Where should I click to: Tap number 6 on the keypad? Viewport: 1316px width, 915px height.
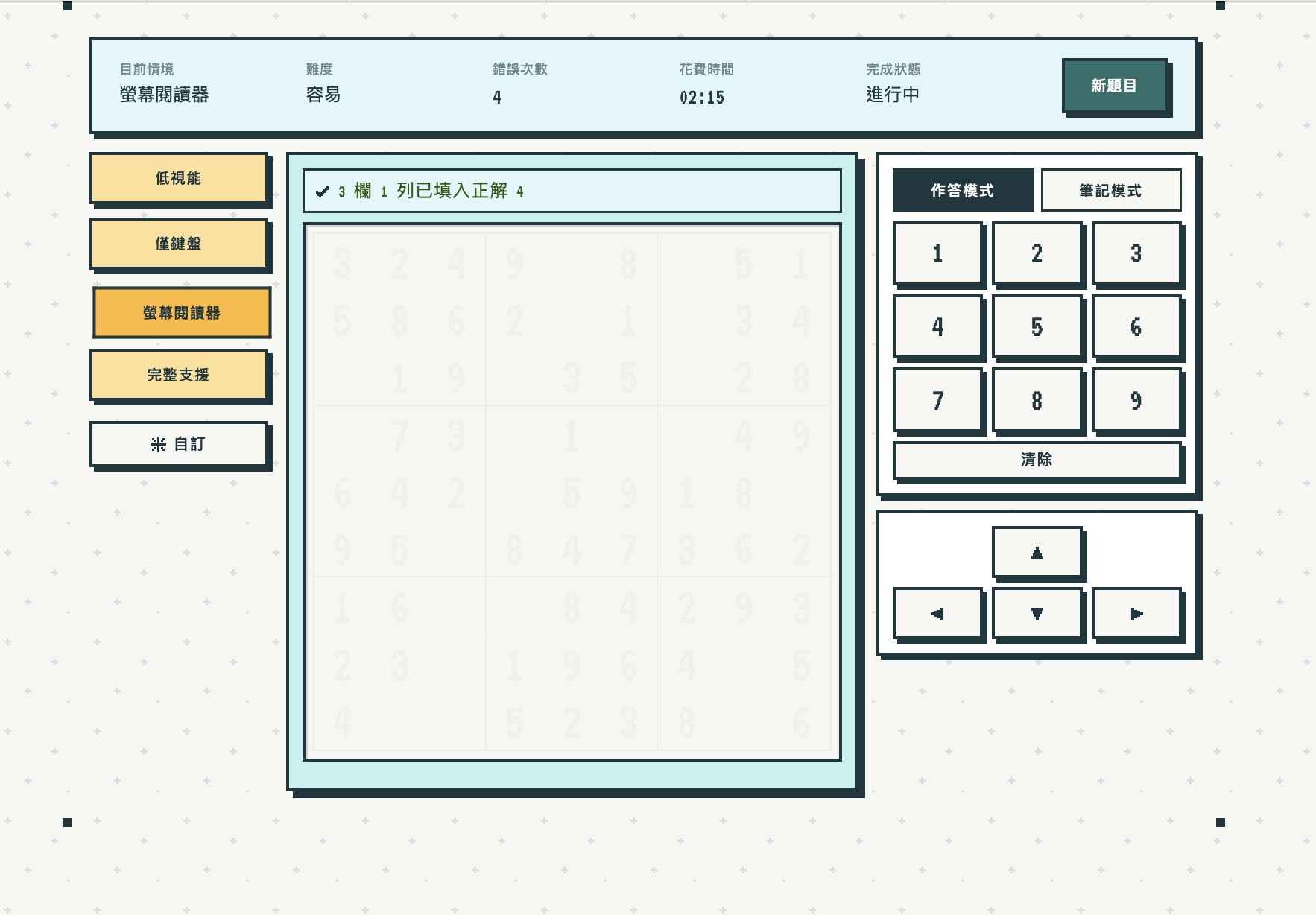click(1136, 327)
